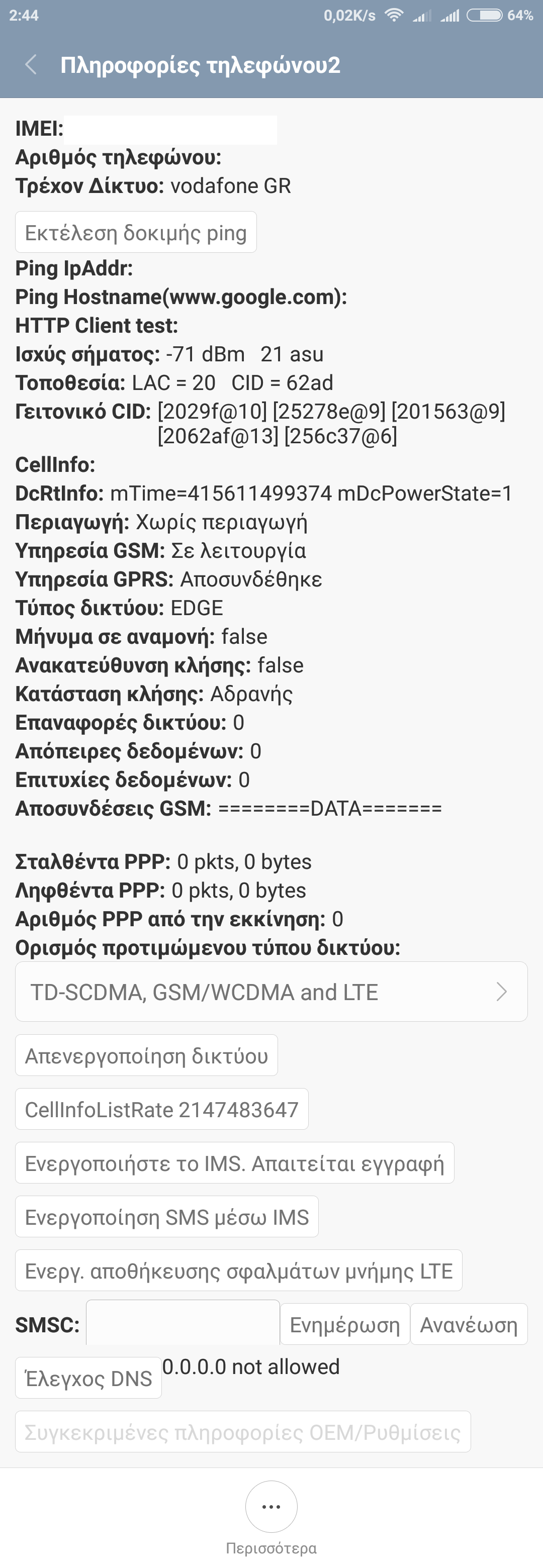Tap the back arrow in header
This screenshot has width=543, height=1568.
coord(31,64)
